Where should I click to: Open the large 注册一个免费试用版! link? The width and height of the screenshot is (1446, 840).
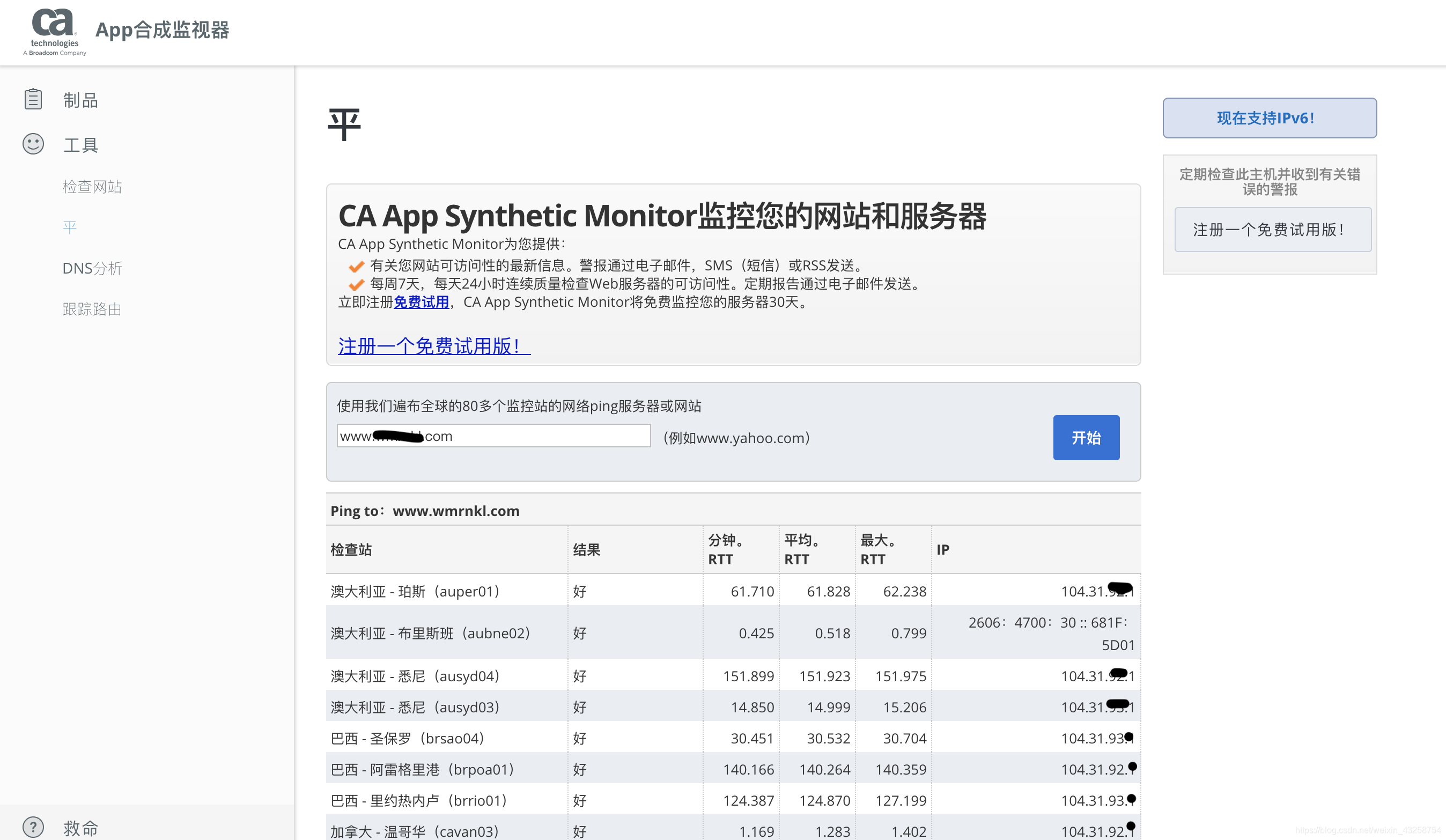(x=434, y=346)
